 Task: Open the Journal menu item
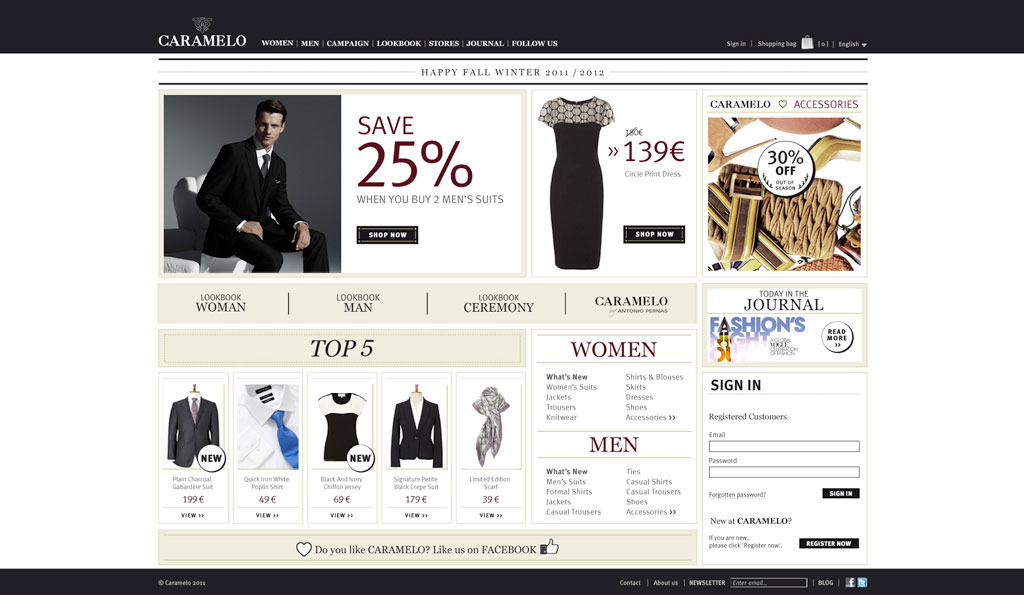[485, 44]
